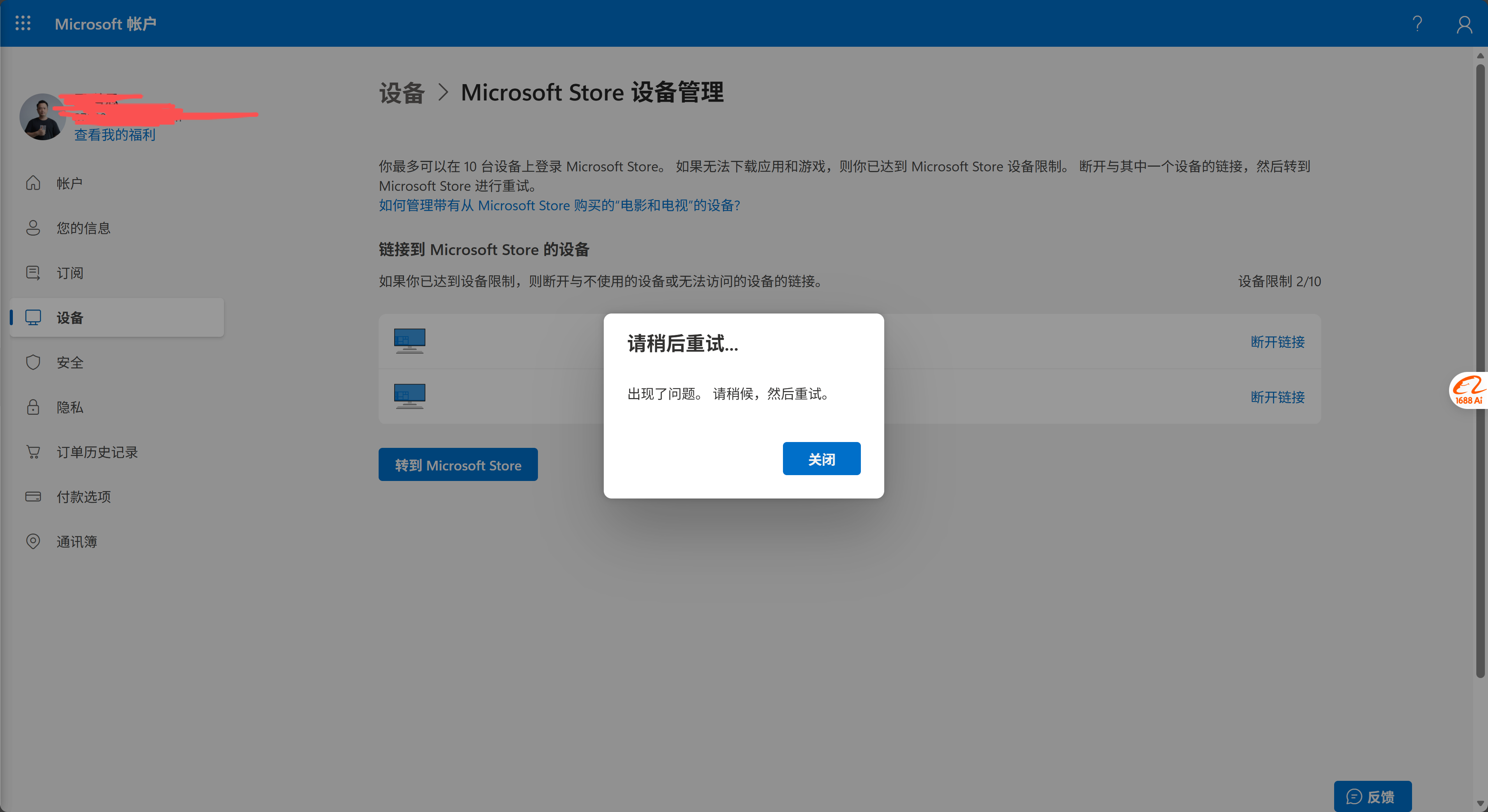The image size is (1488, 812).
Task: Click 关闭 to dismiss the dialog
Action: 822,458
